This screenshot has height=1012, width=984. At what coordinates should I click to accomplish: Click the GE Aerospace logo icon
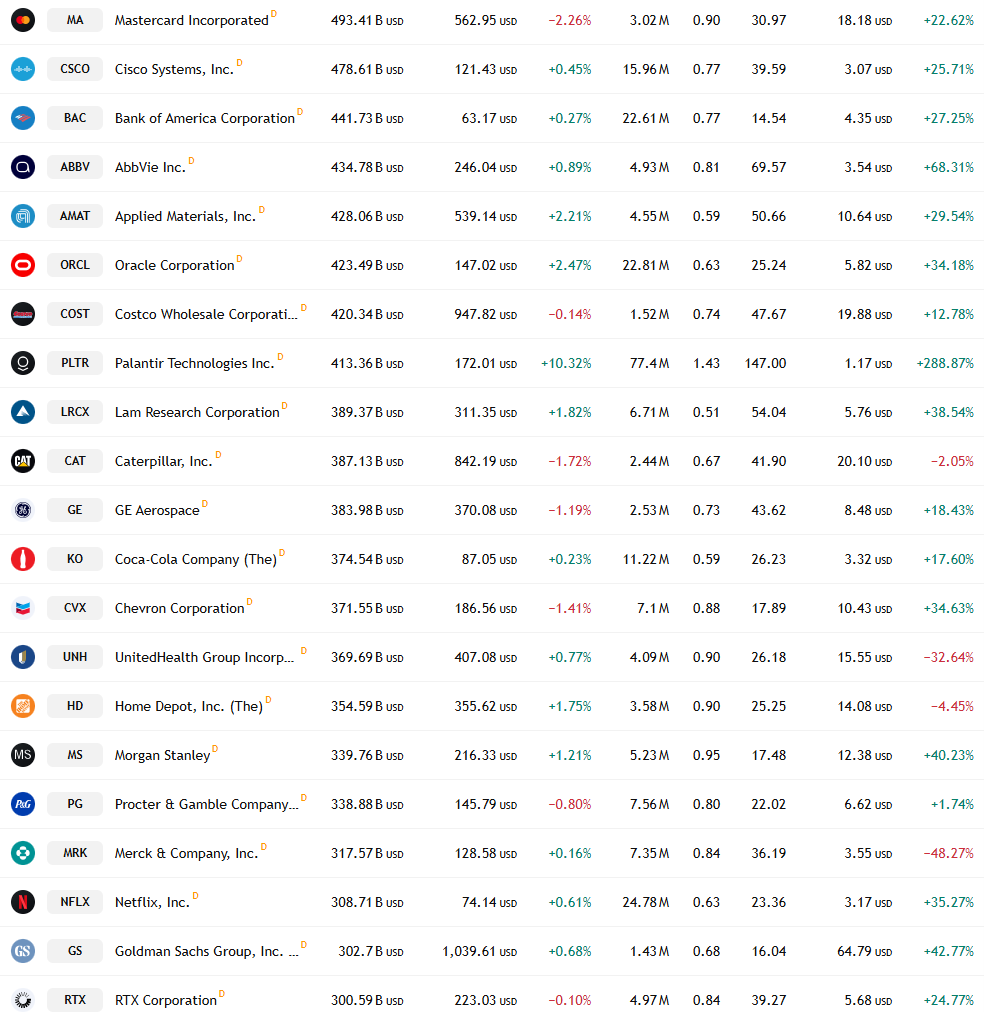pos(23,510)
